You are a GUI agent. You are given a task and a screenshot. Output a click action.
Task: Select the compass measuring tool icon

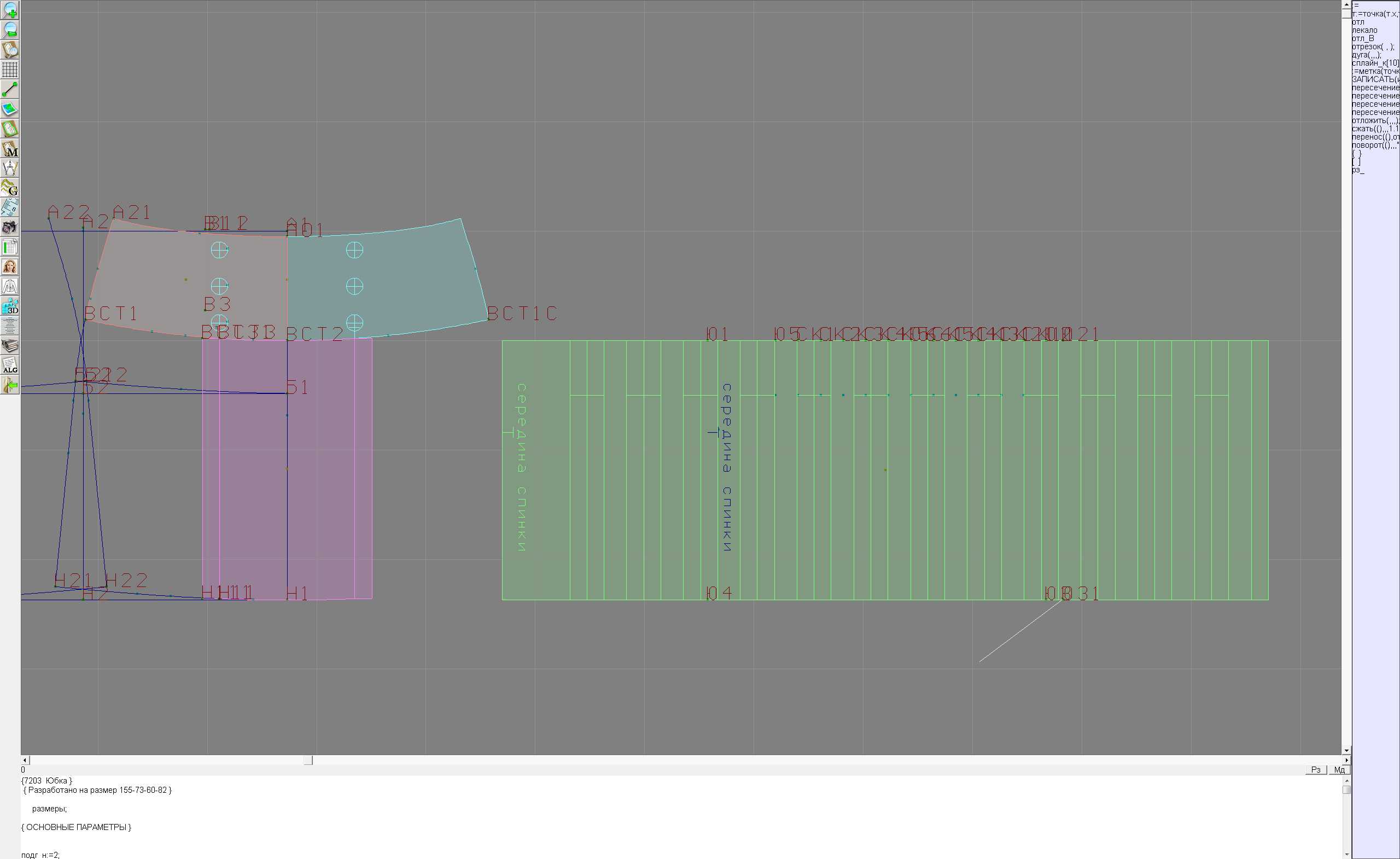(x=10, y=169)
